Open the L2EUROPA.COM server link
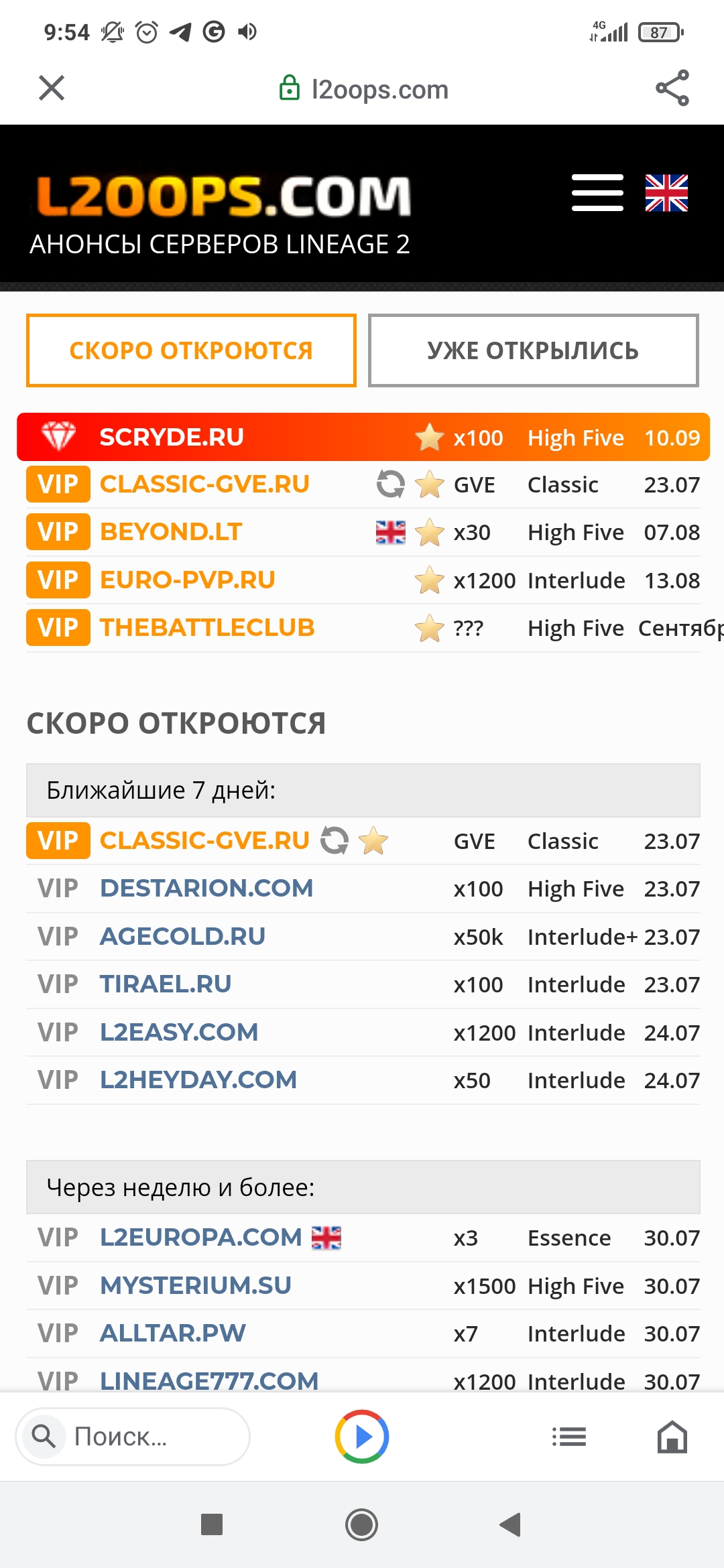The height and width of the screenshot is (1568, 724). [201, 1238]
